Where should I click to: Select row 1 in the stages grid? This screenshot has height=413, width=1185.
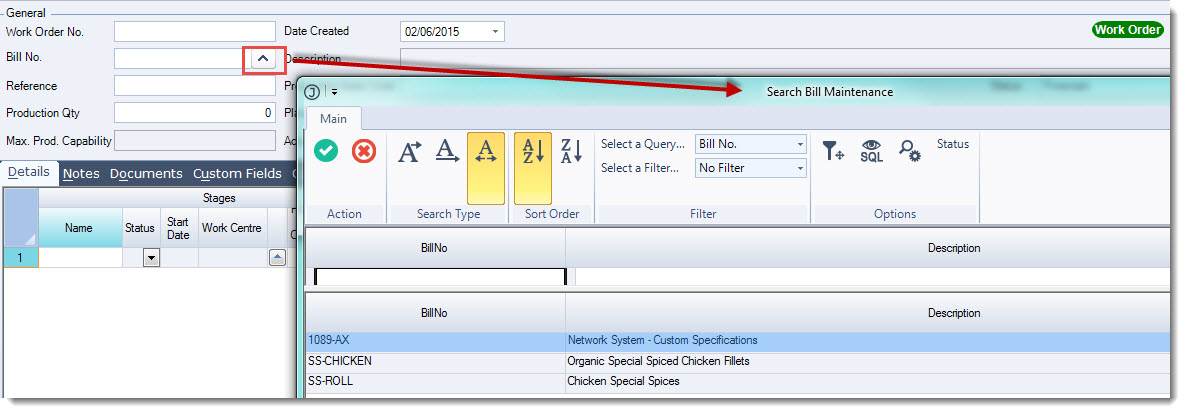[20, 258]
